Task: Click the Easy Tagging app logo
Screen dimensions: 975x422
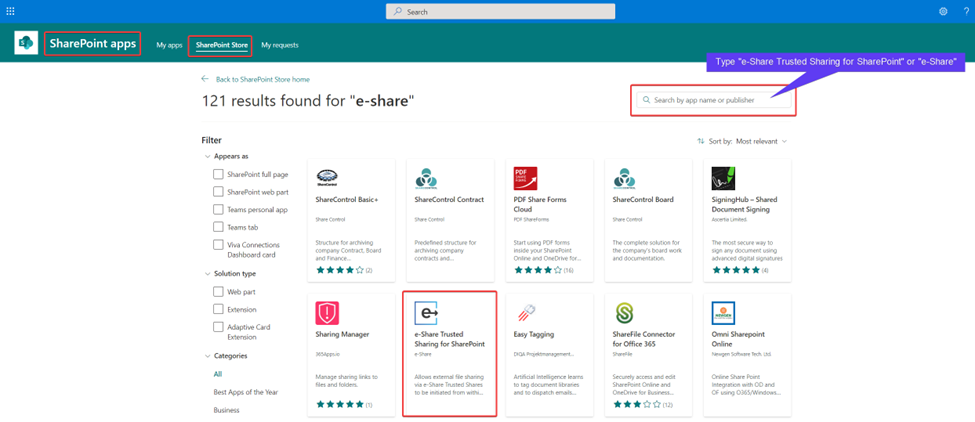Action: click(x=525, y=313)
